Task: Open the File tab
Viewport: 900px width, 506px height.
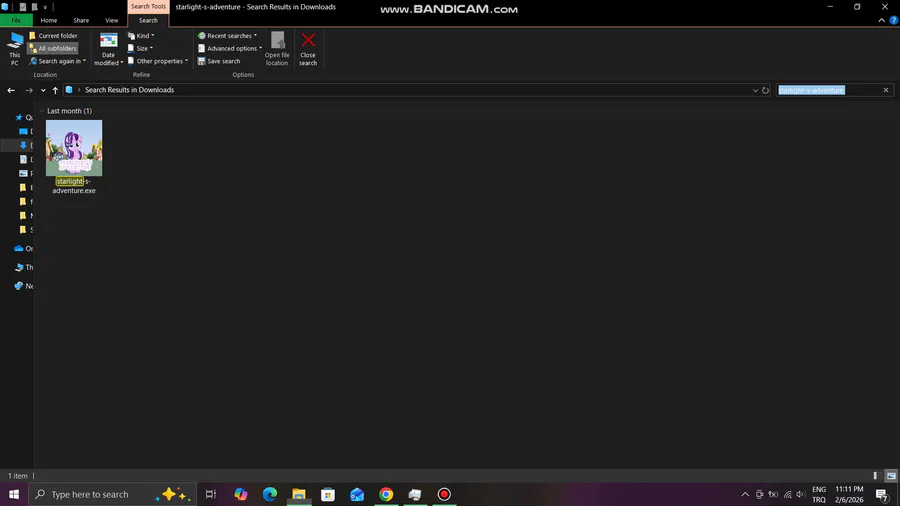Action: pos(16,20)
